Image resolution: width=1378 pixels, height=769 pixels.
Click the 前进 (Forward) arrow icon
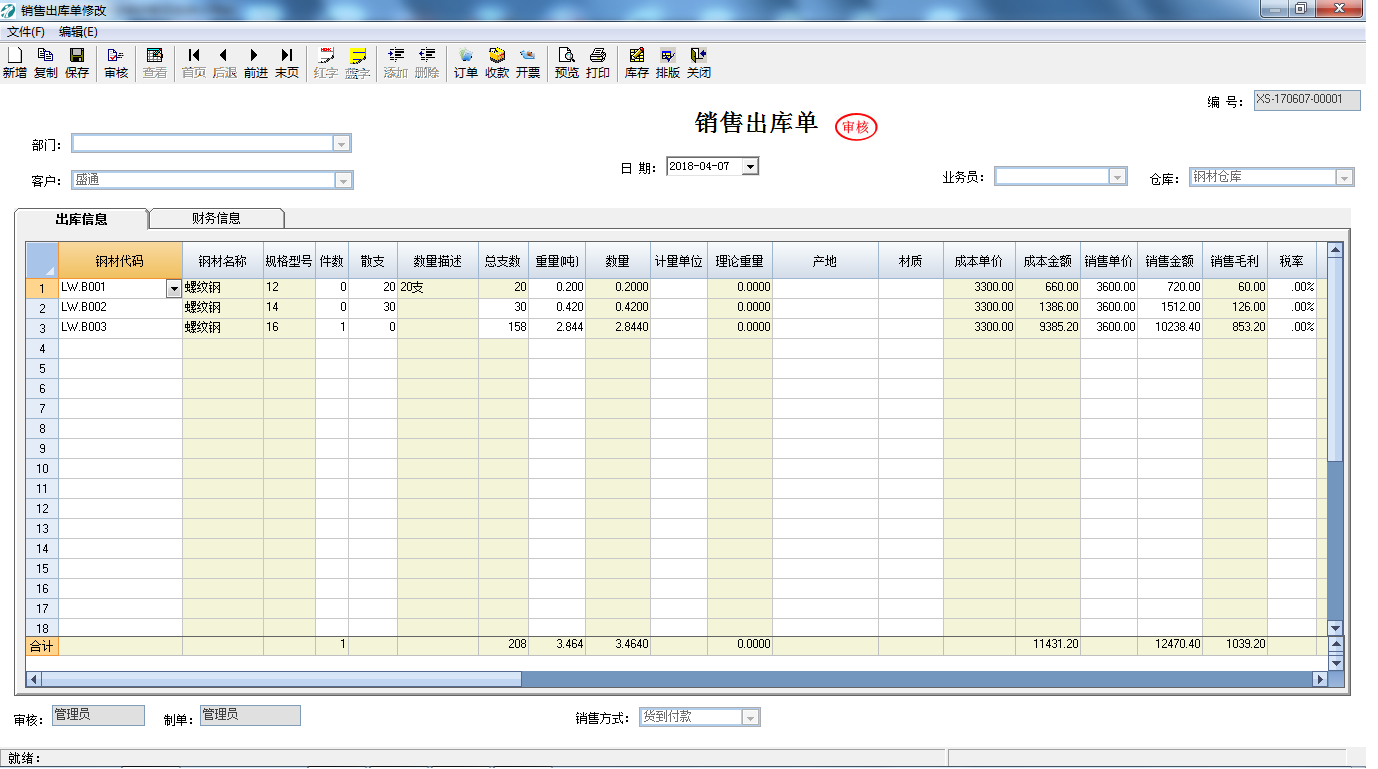click(x=256, y=63)
